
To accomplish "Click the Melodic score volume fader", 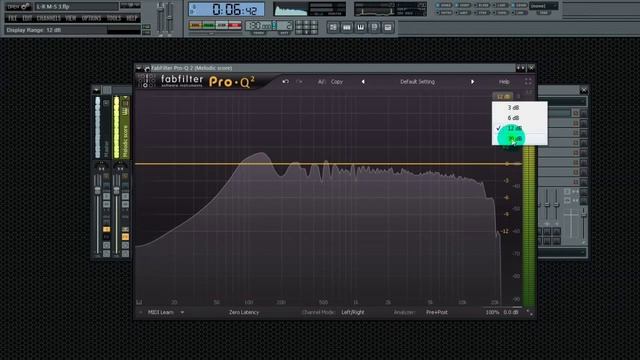I will (x=116, y=190).
